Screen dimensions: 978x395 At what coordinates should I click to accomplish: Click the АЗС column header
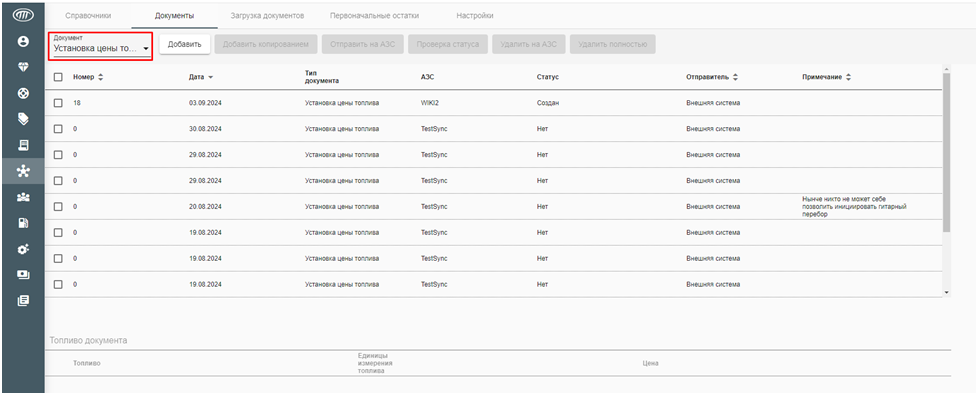pos(427,77)
